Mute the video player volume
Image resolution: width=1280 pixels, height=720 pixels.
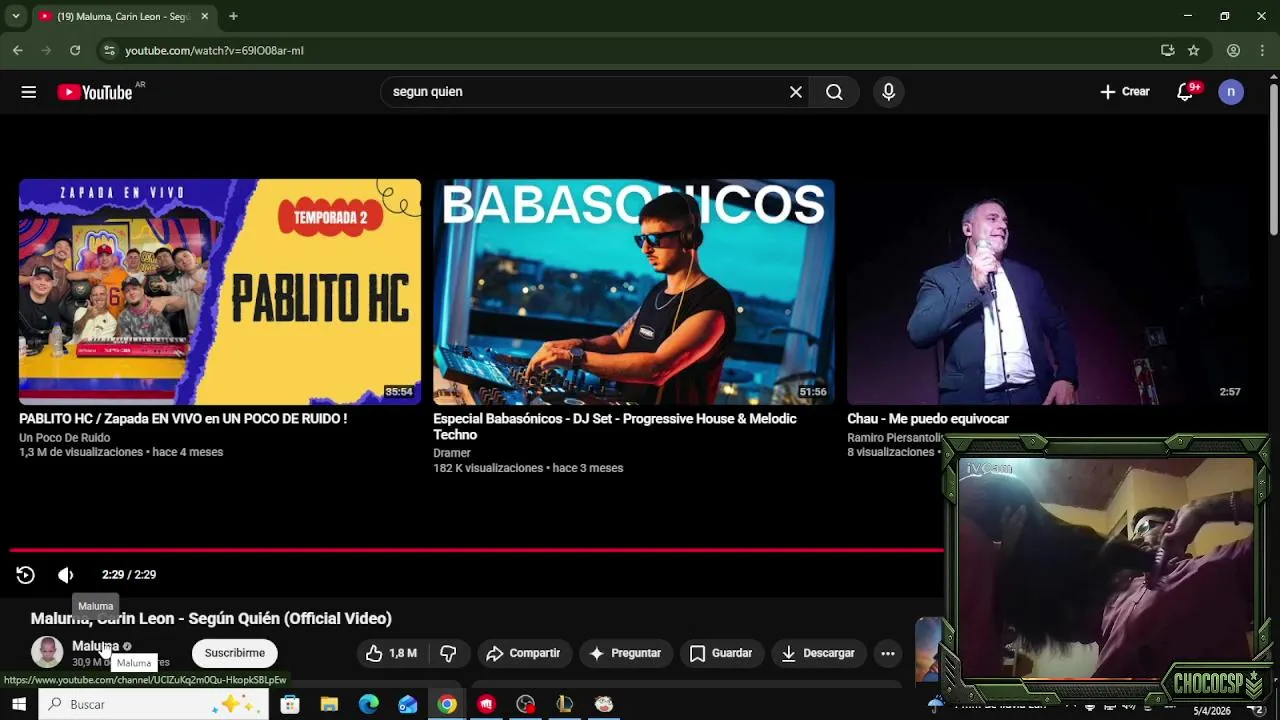pos(66,575)
